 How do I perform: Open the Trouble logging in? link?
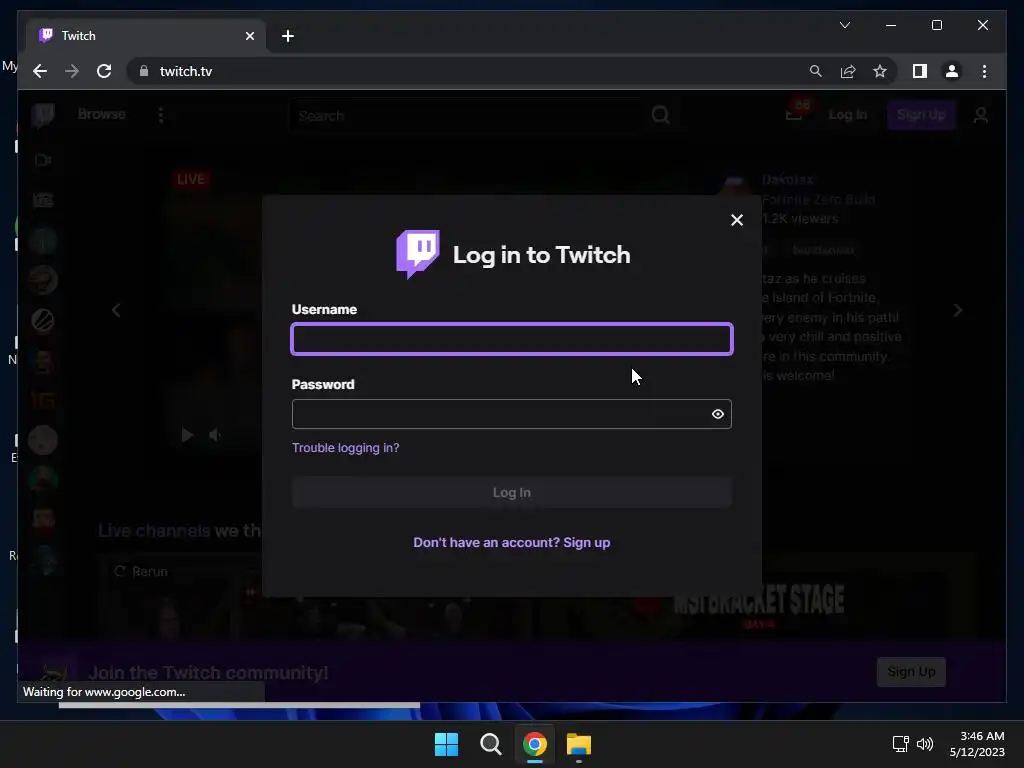coord(345,448)
